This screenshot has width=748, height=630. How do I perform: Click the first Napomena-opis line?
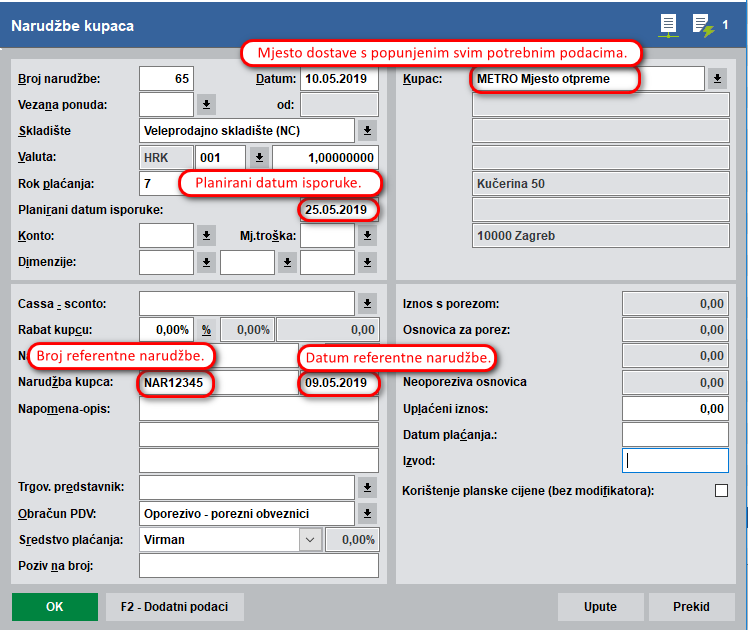point(259,409)
